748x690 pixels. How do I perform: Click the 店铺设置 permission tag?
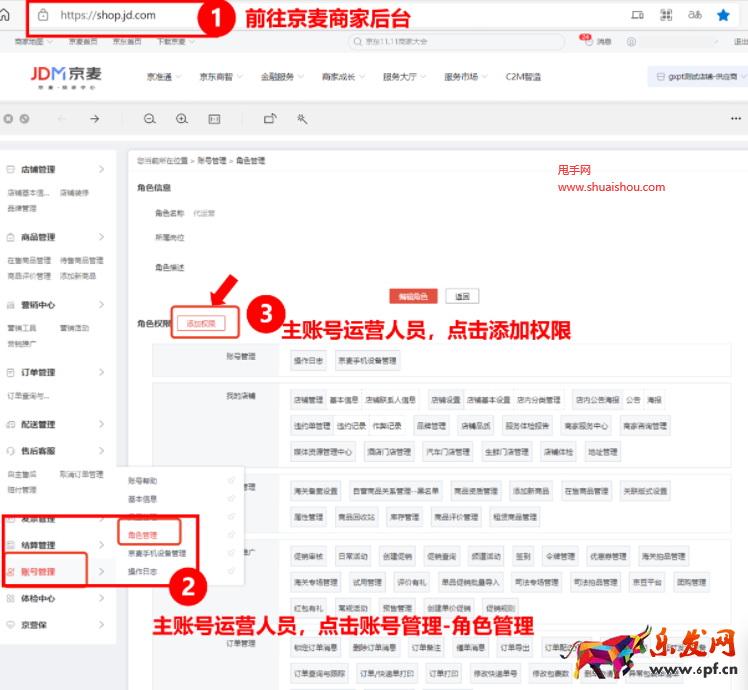pos(446,400)
